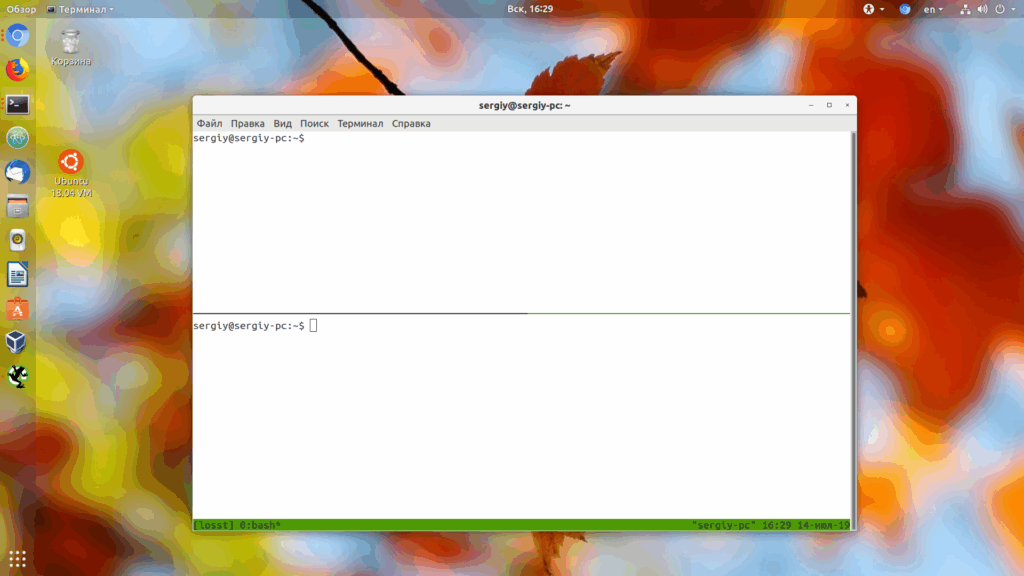Open the Files manager in the dock

18,207
